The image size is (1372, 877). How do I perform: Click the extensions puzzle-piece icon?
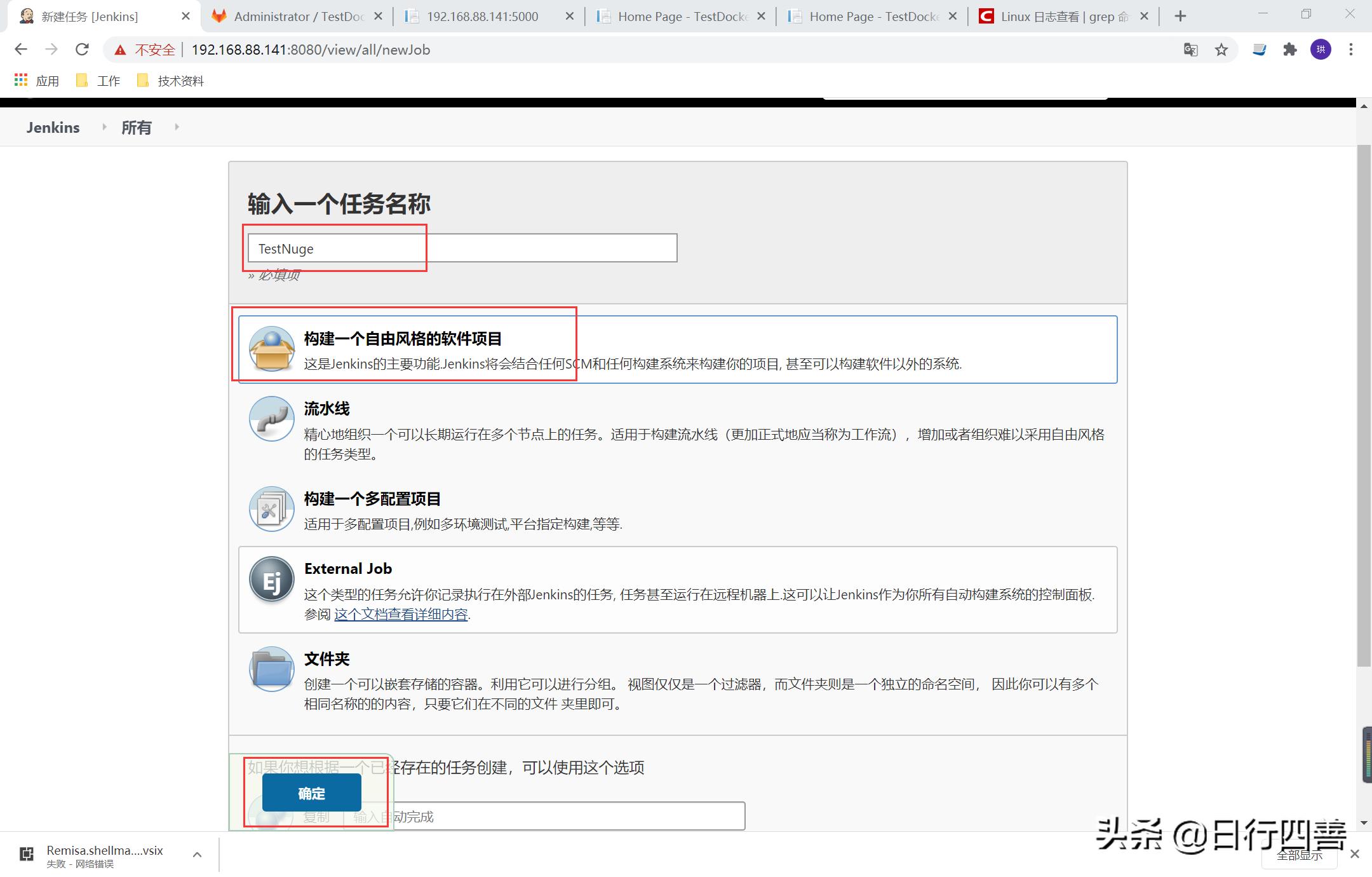coord(1290,50)
